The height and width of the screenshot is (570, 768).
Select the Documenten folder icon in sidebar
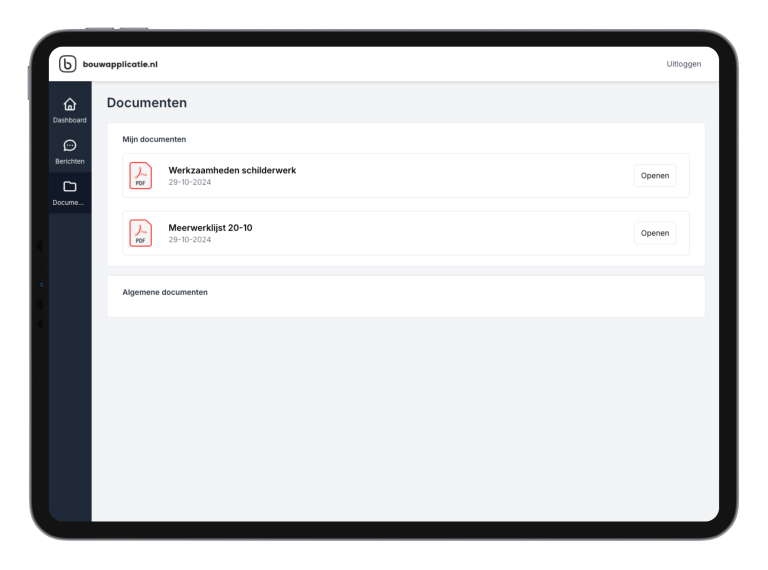point(70,187)
